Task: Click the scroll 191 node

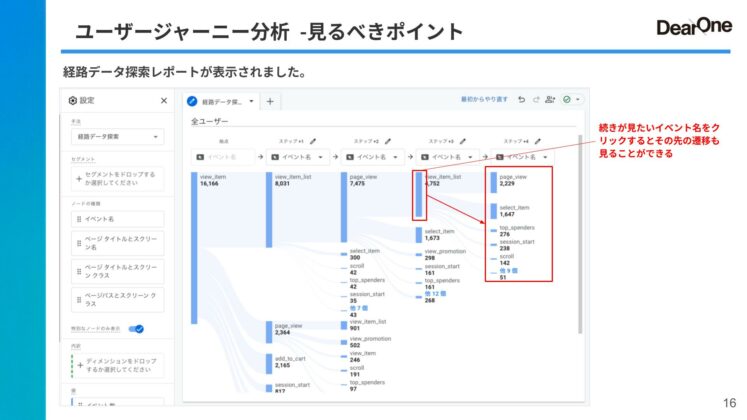Action: 344,371
